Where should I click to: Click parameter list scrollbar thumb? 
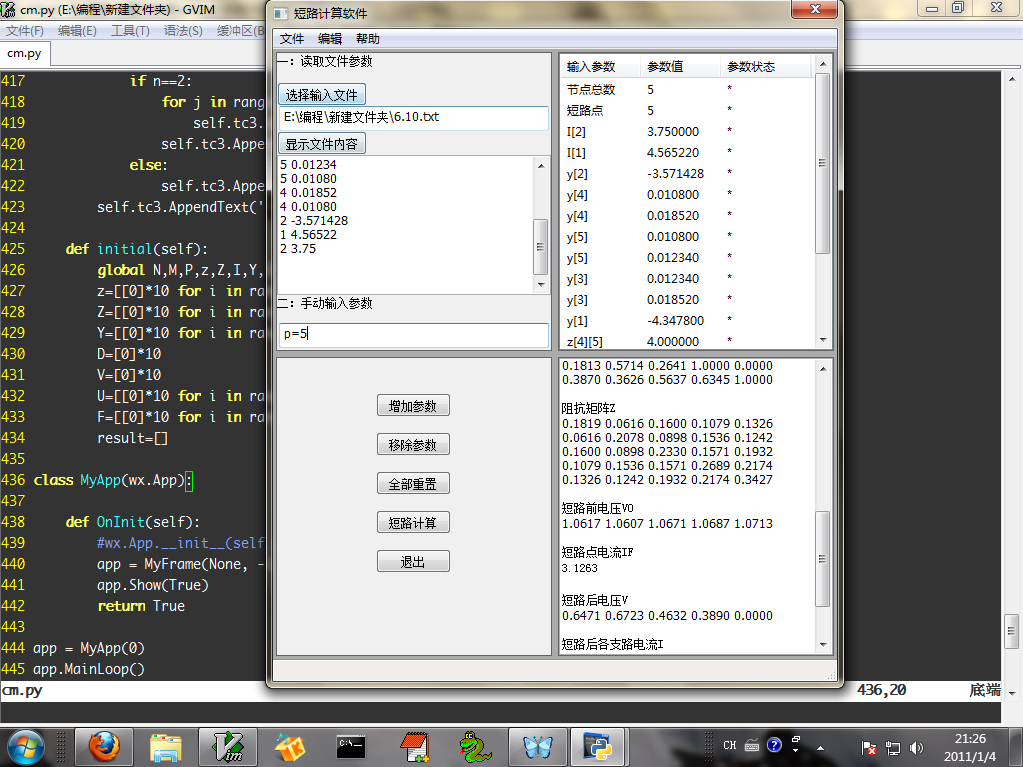[823, 163]
